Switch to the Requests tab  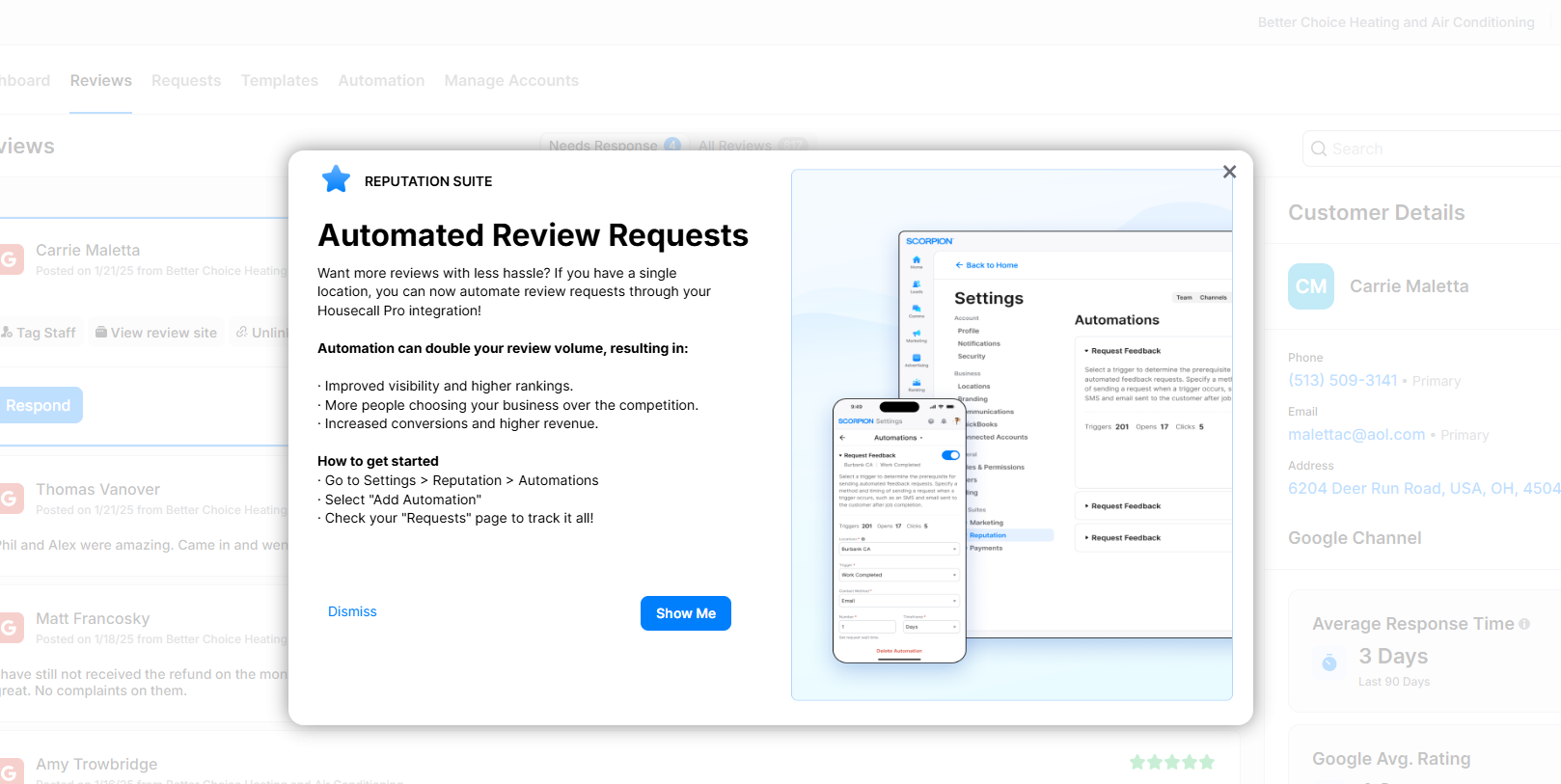pos(186,81)
